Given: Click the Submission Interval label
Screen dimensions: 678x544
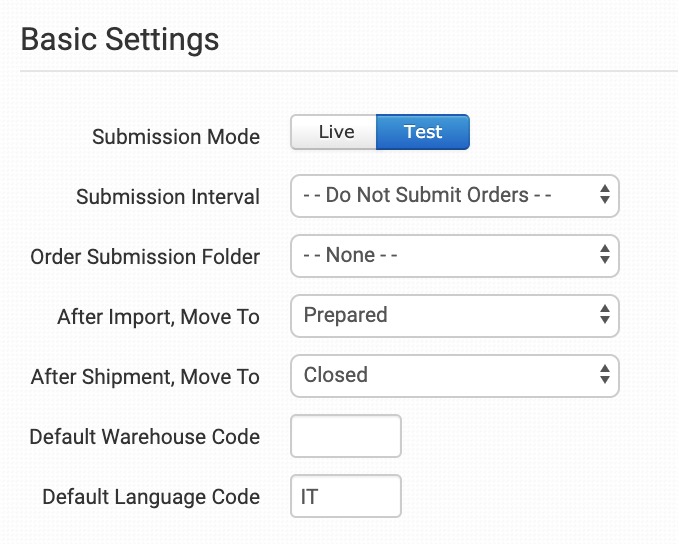Looking at the screenshot, I should click(x=168, y=197).
